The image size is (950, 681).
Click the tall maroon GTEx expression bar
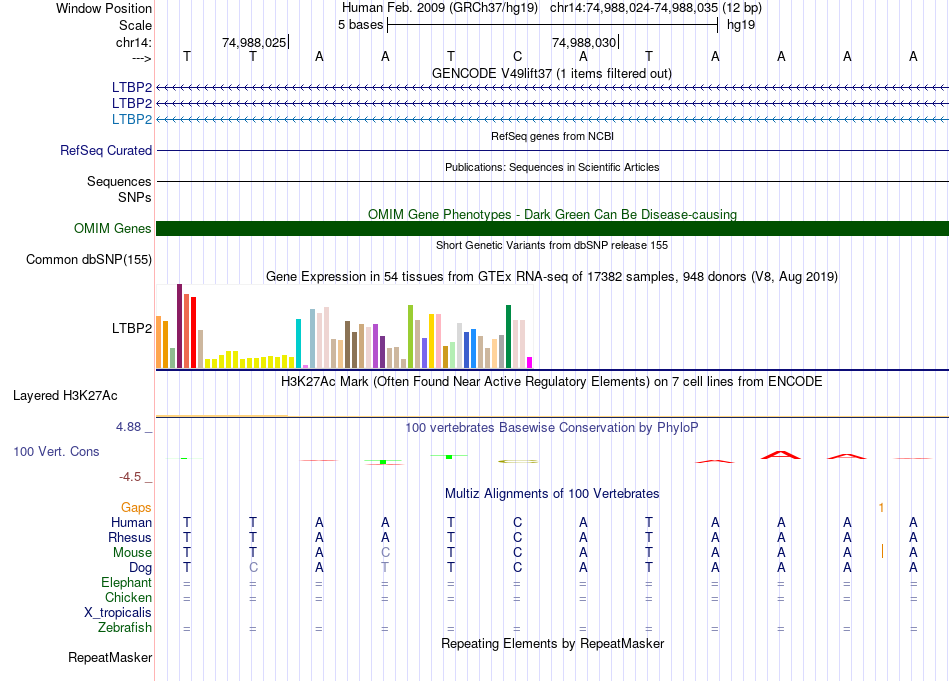tap(179, 326)
